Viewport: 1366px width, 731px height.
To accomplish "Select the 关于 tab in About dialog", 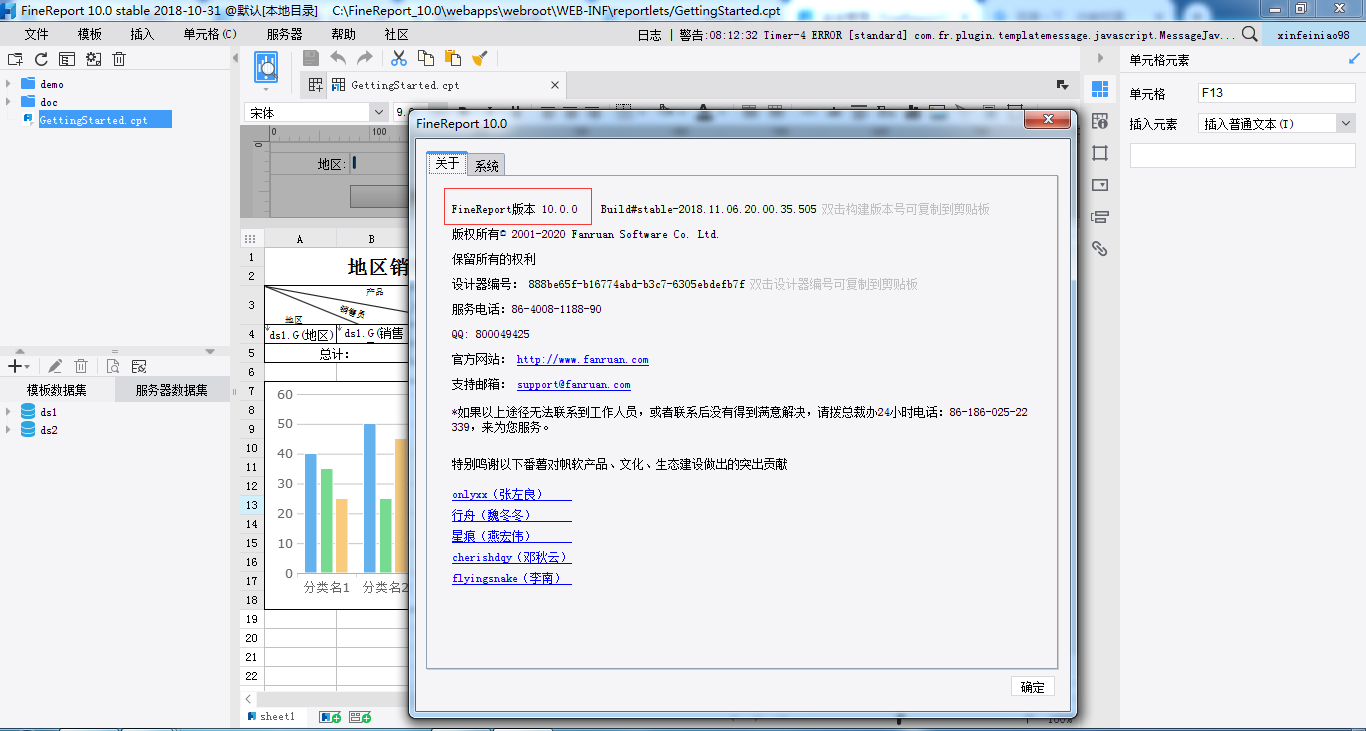I will tap(447, 164).
